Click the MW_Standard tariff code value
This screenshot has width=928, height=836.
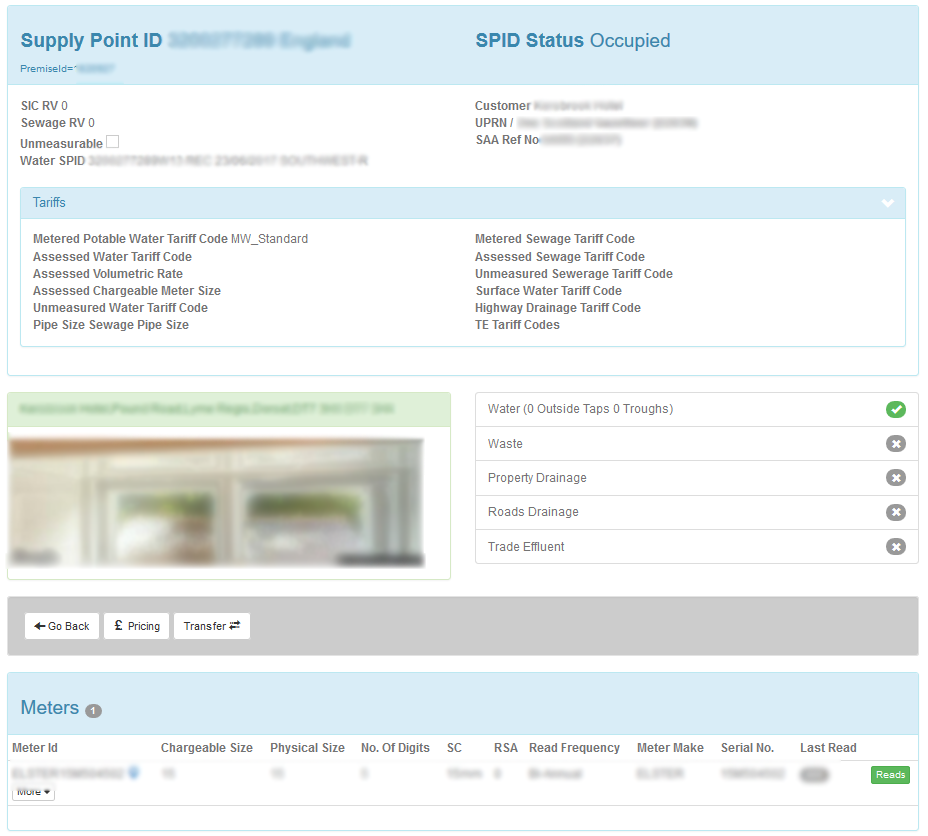269,239
